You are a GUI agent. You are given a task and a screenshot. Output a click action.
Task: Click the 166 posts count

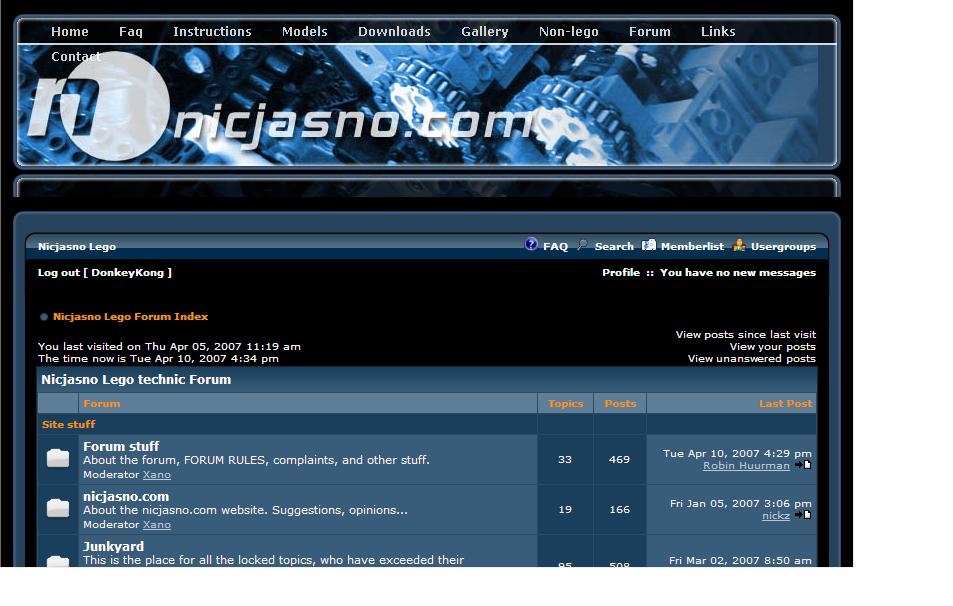[619, 509]
